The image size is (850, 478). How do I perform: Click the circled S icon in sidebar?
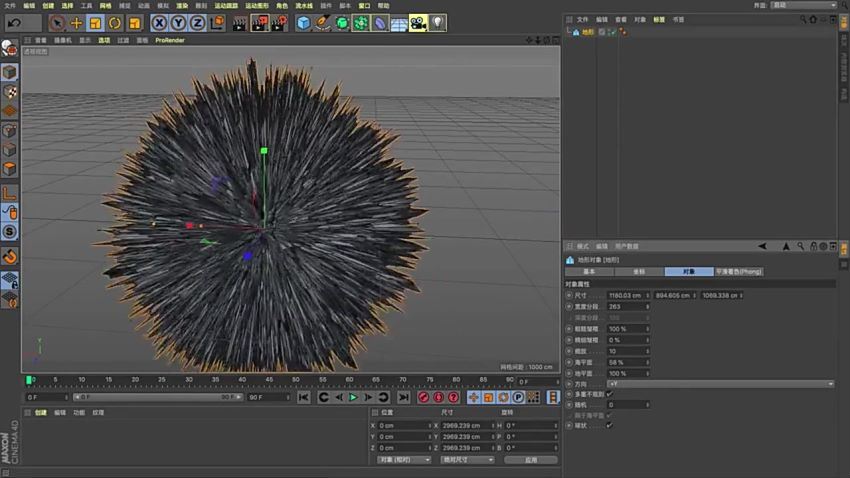10,232
